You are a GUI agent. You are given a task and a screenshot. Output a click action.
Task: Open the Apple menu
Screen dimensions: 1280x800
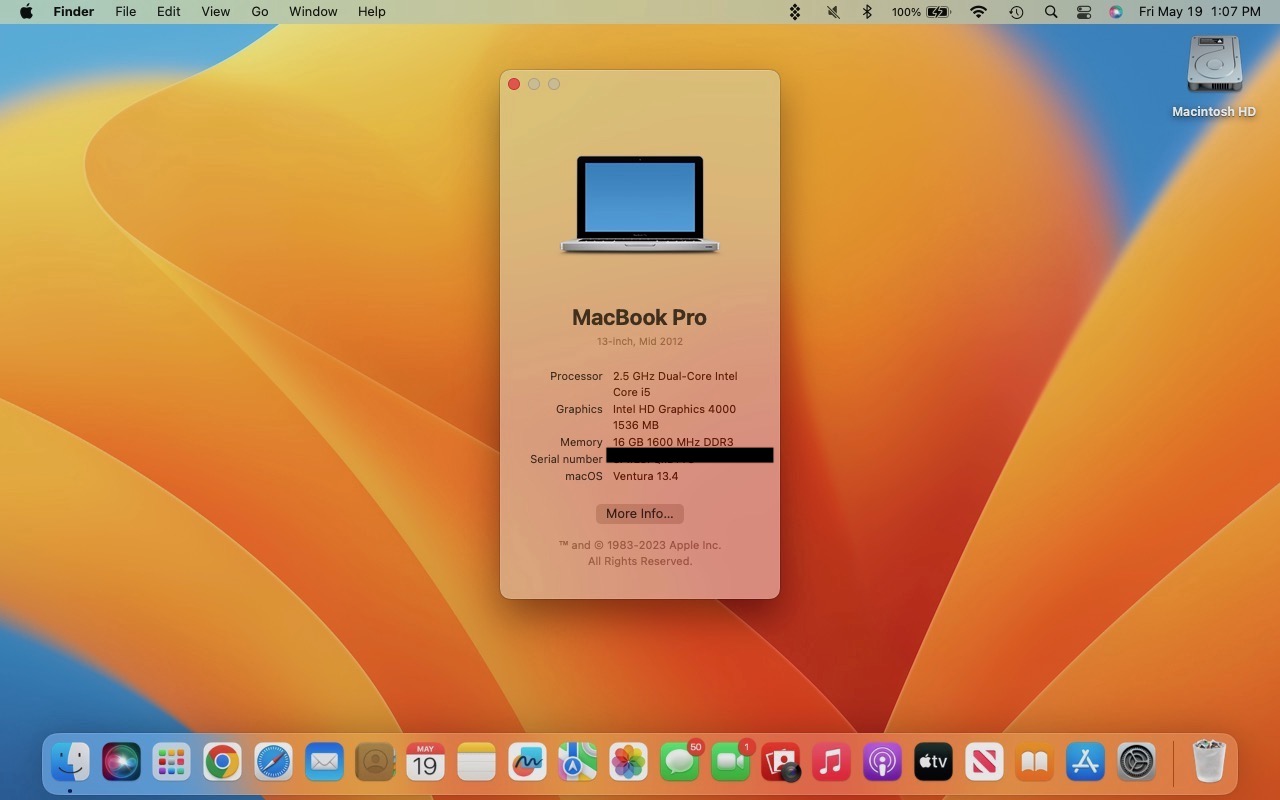click(26, 12)
